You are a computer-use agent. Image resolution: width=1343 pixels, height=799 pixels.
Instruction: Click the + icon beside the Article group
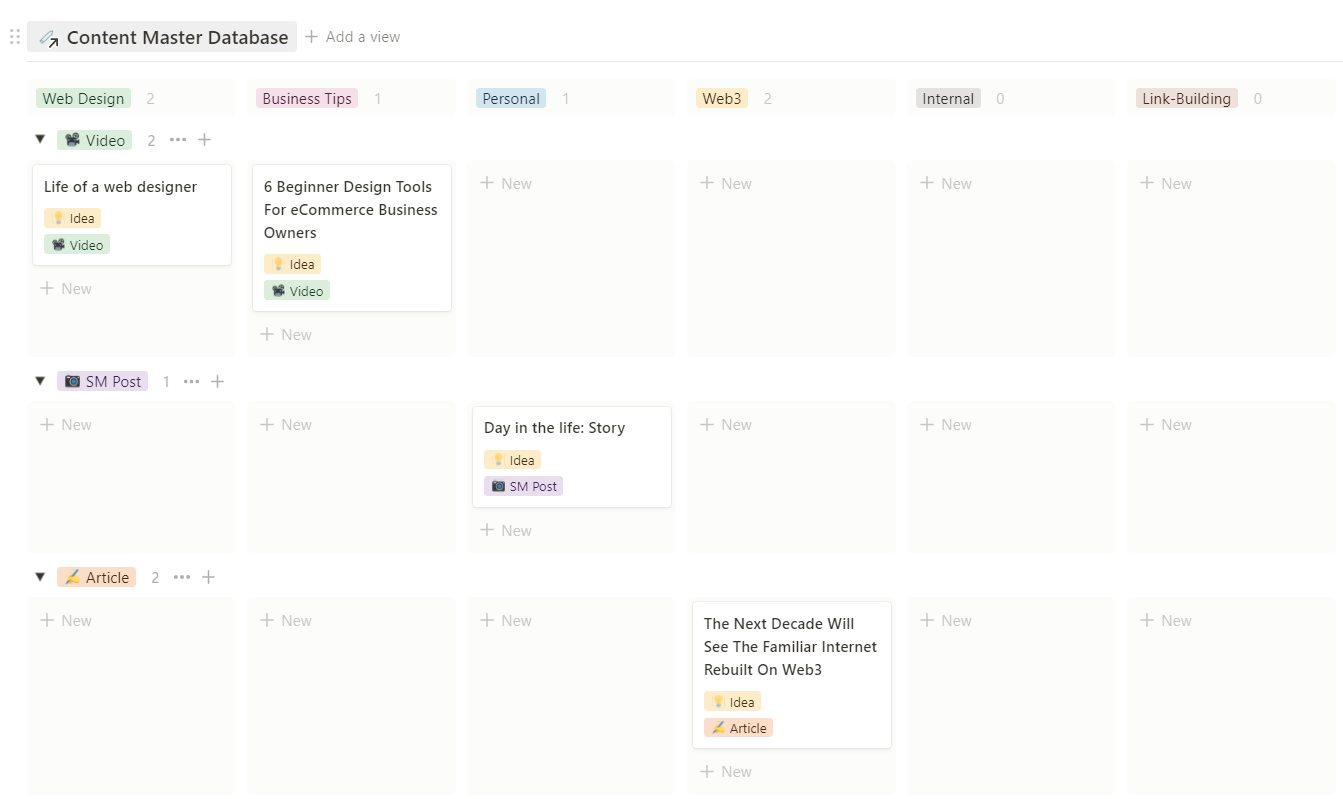207,577
